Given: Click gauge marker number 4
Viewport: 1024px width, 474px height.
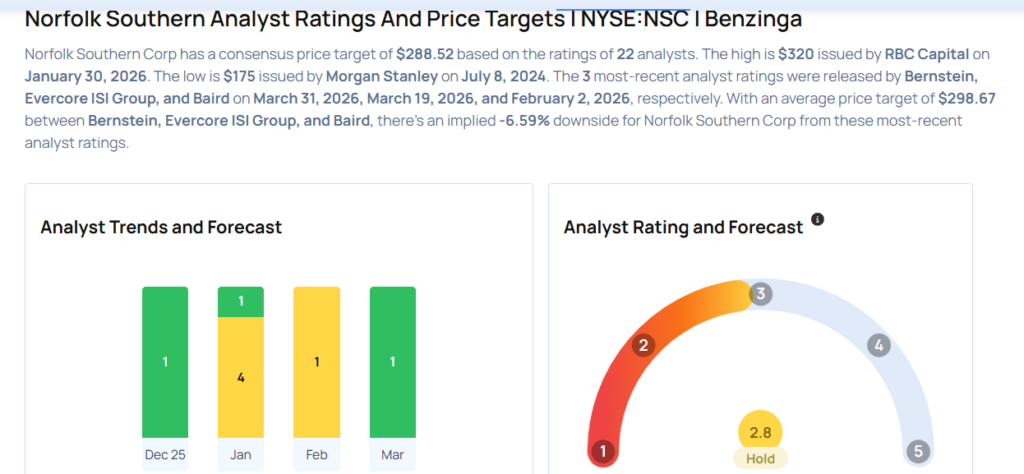Looking at the screenshot, I should point(879,346).
